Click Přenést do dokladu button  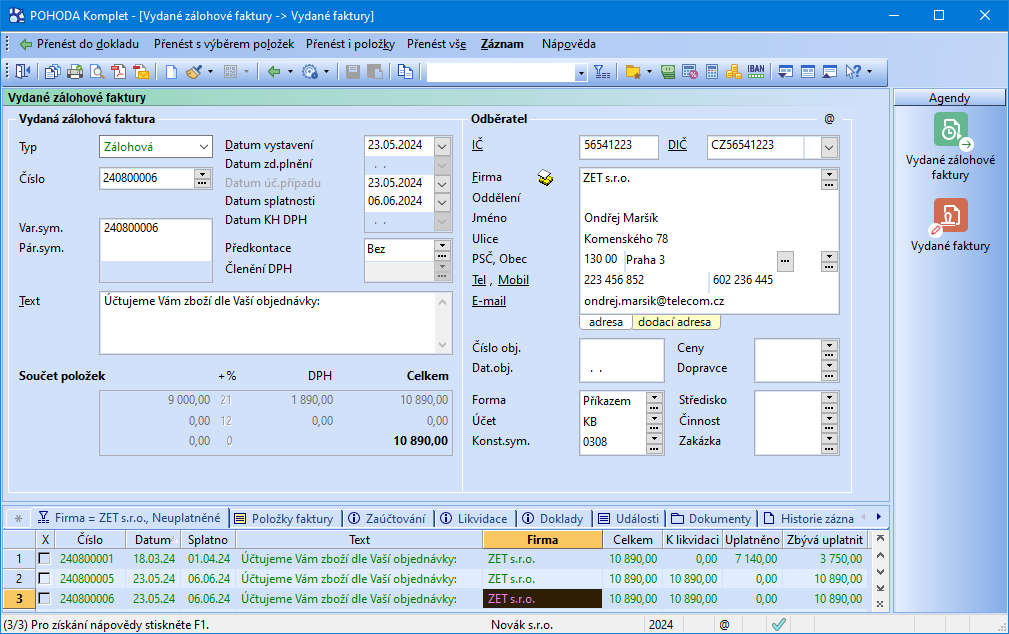coord(80,44)
